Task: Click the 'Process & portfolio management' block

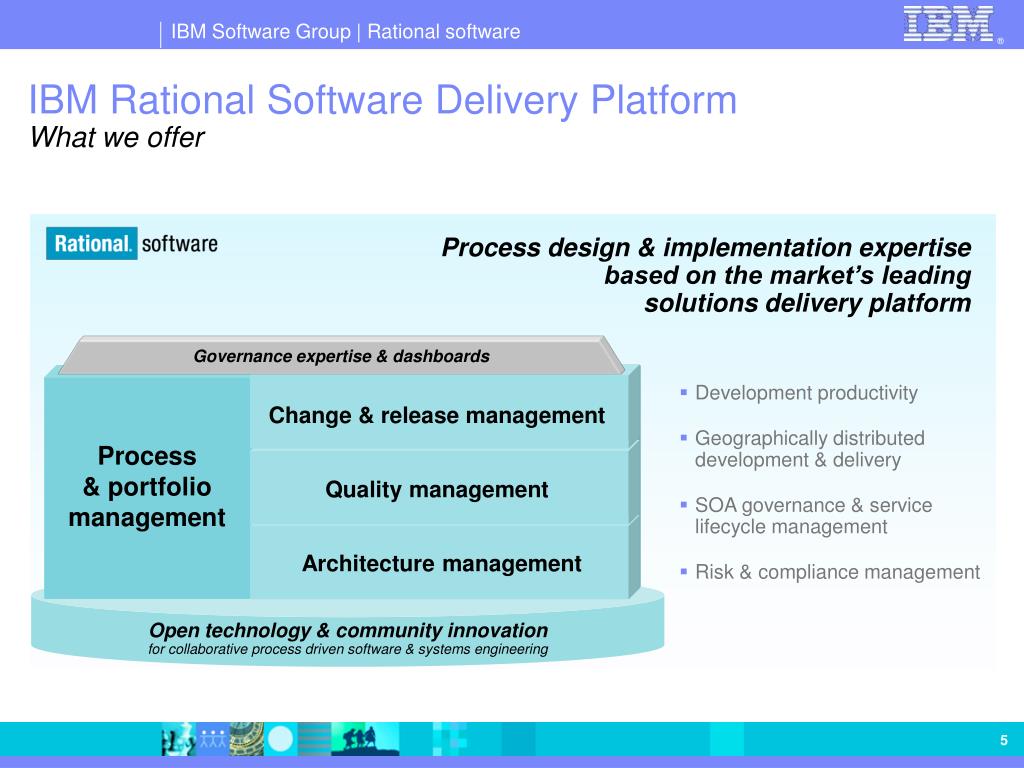Action: [147, 487]
